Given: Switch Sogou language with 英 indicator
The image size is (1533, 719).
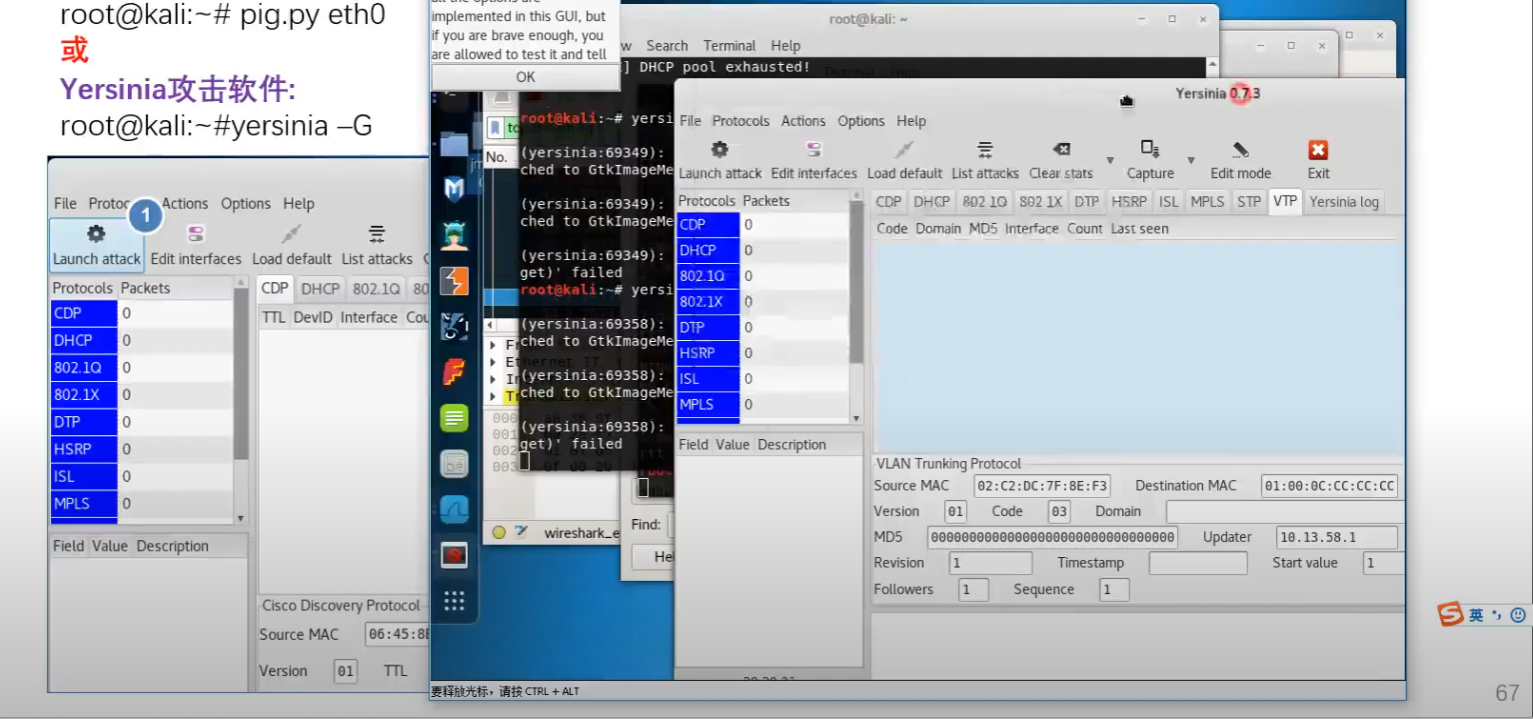Looking at the screenshot, I should click(1476, 615).
